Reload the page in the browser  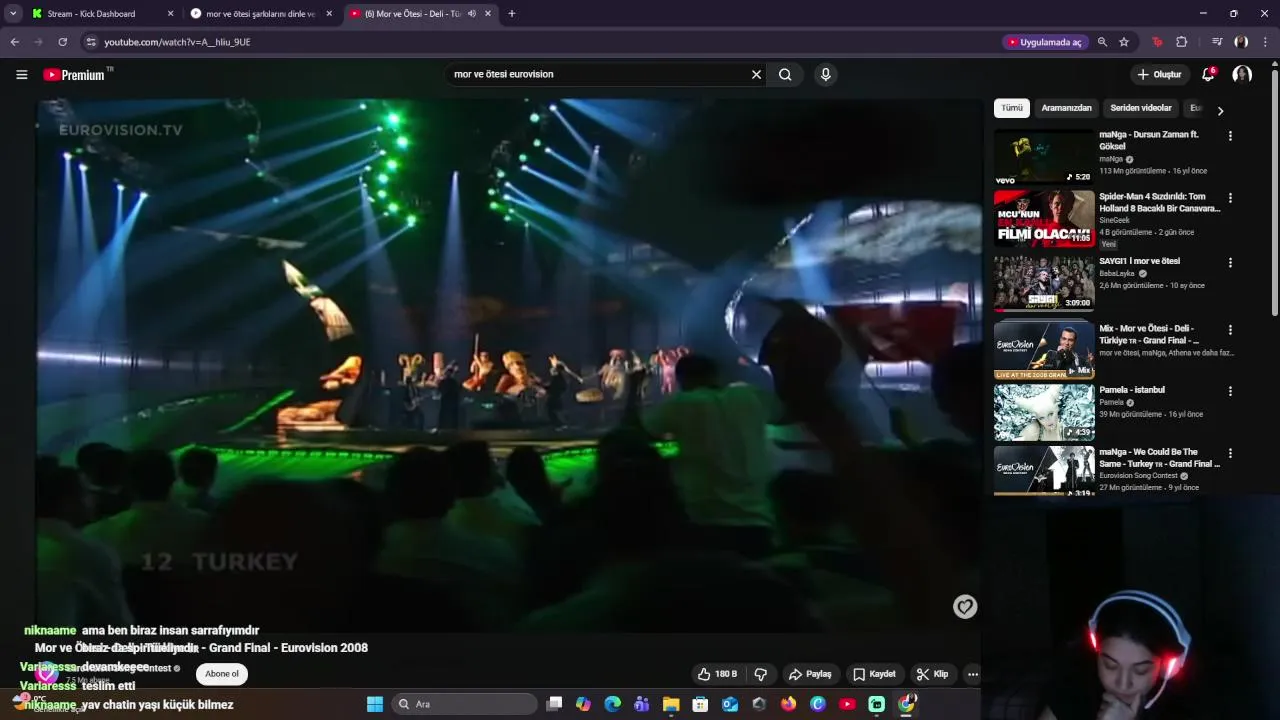[x=62, y=42]
